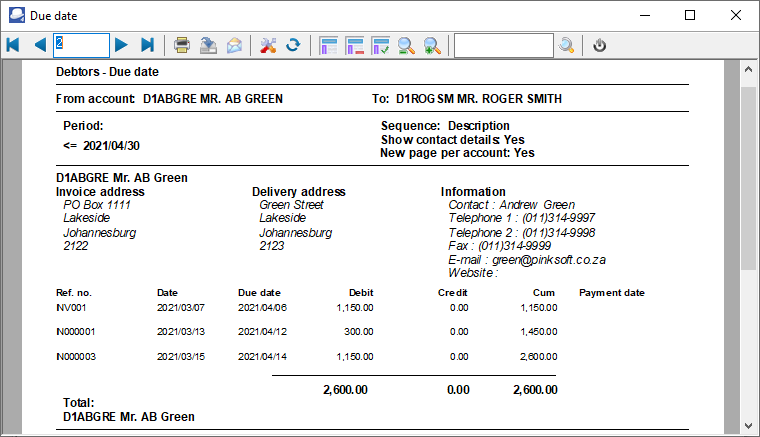
Task: Close report with the power icon
Action: [600, 45]
